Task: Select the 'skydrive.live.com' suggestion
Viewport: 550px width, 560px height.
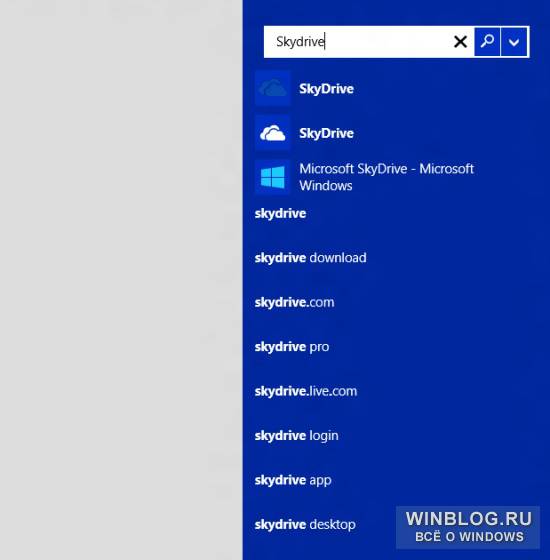Action: 306,391
